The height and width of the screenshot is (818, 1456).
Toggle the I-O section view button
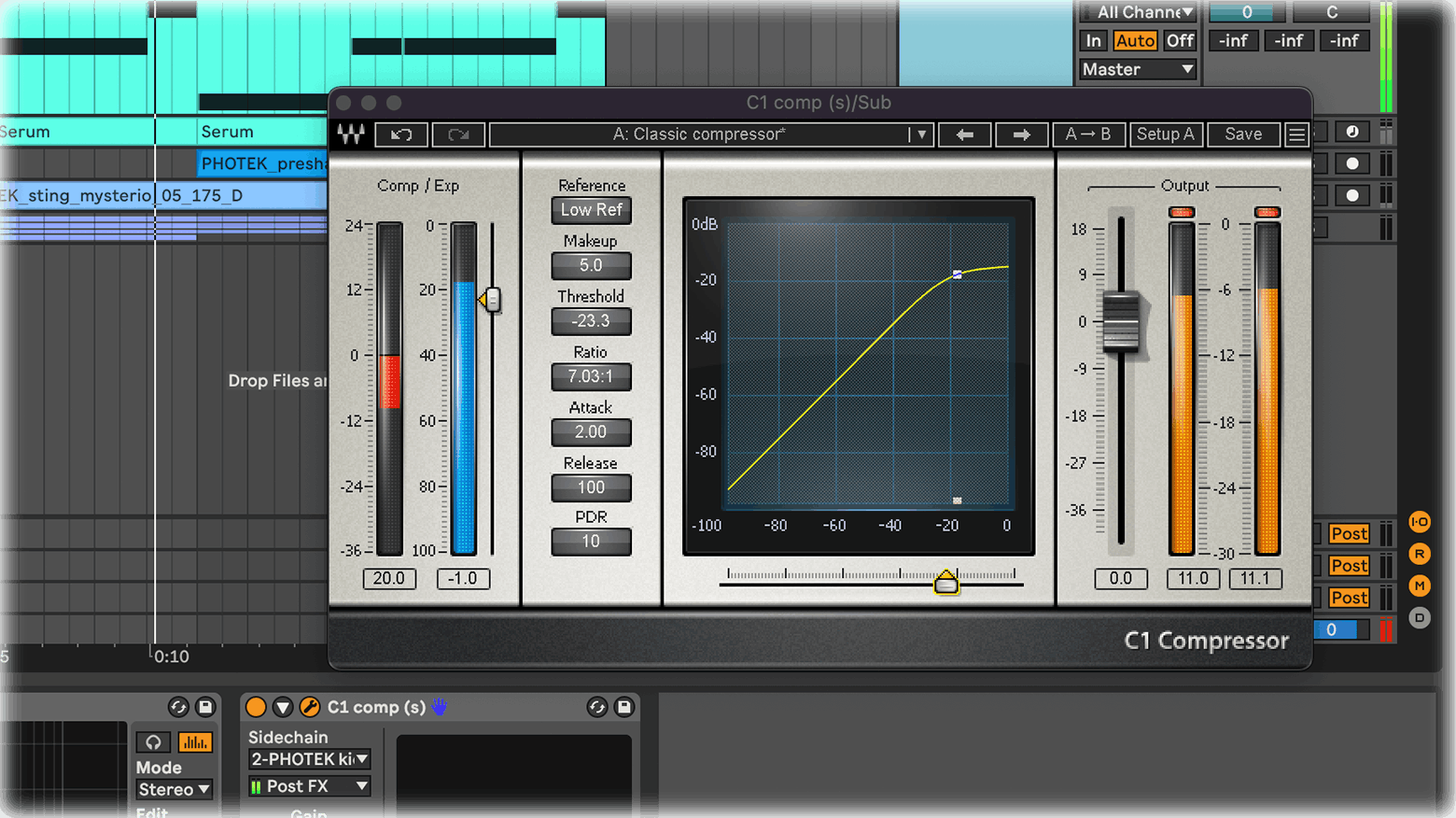[1420, 522]
